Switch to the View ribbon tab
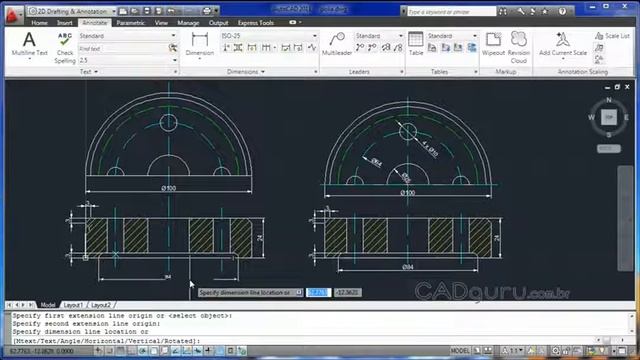 (161, 23)
